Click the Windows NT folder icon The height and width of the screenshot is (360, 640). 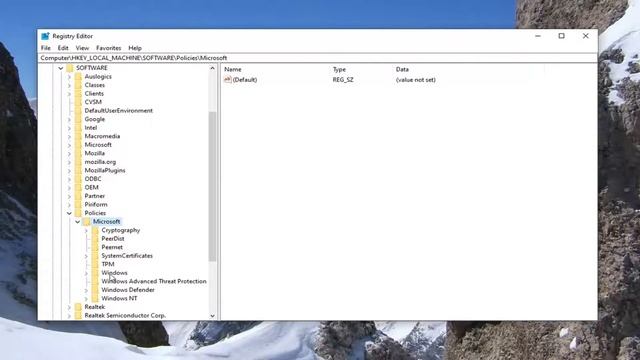click(x=95, y=298)
